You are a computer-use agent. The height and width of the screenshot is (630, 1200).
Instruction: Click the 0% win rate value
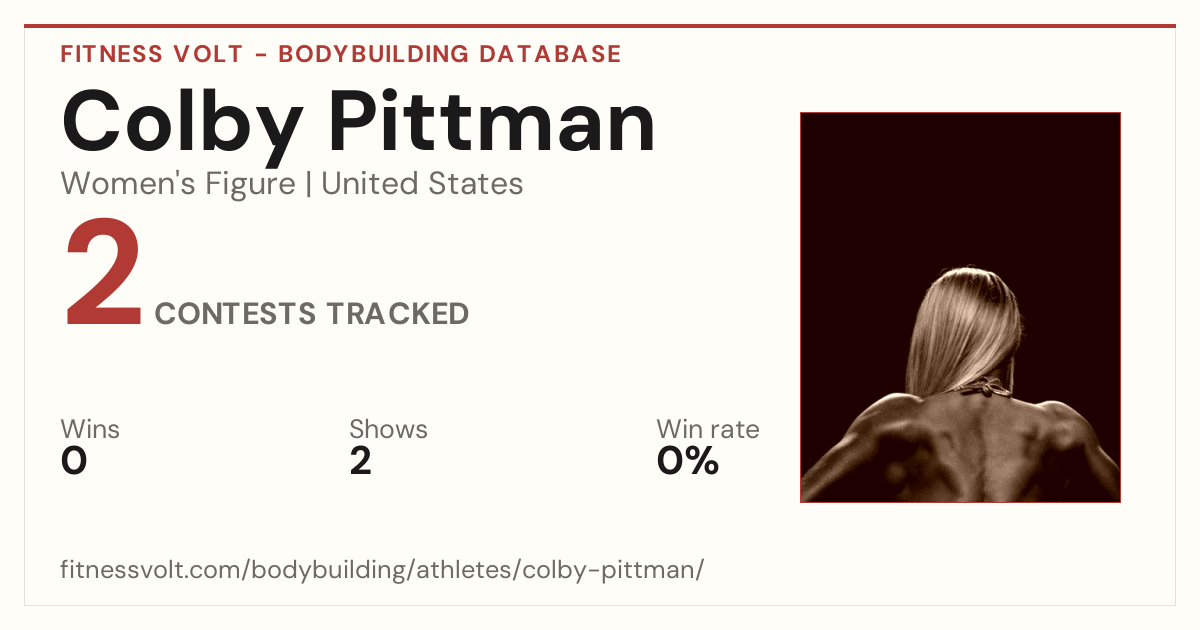point(688,461)
